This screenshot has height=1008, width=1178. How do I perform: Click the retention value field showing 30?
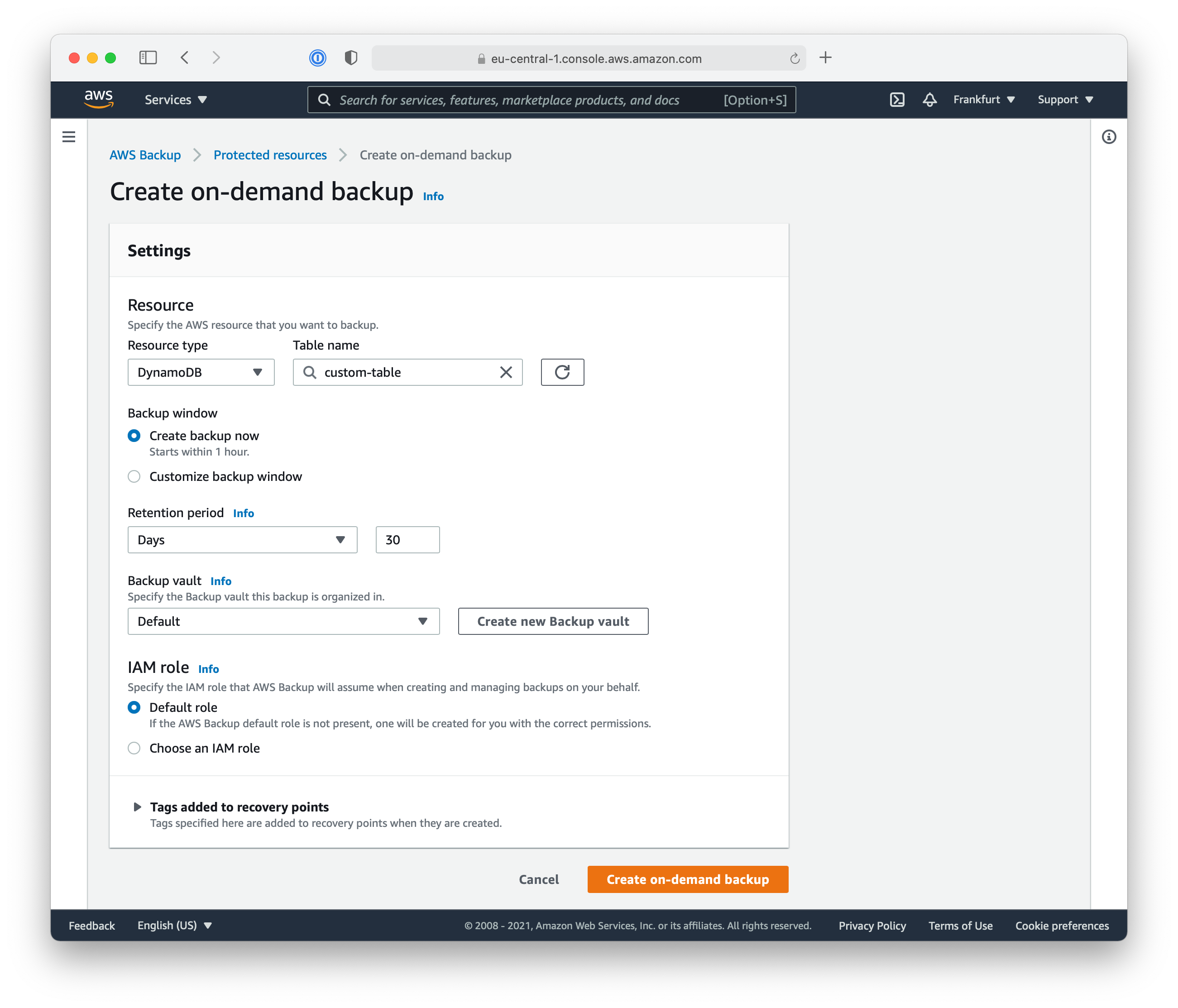(407, 539)
